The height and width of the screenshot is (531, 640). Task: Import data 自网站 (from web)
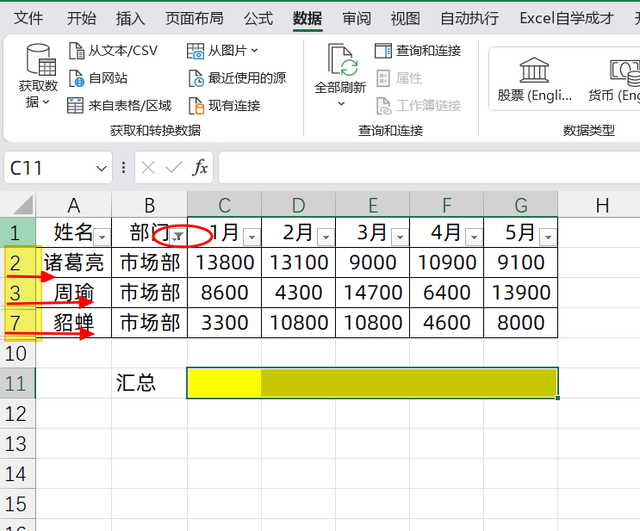point(98,78)
